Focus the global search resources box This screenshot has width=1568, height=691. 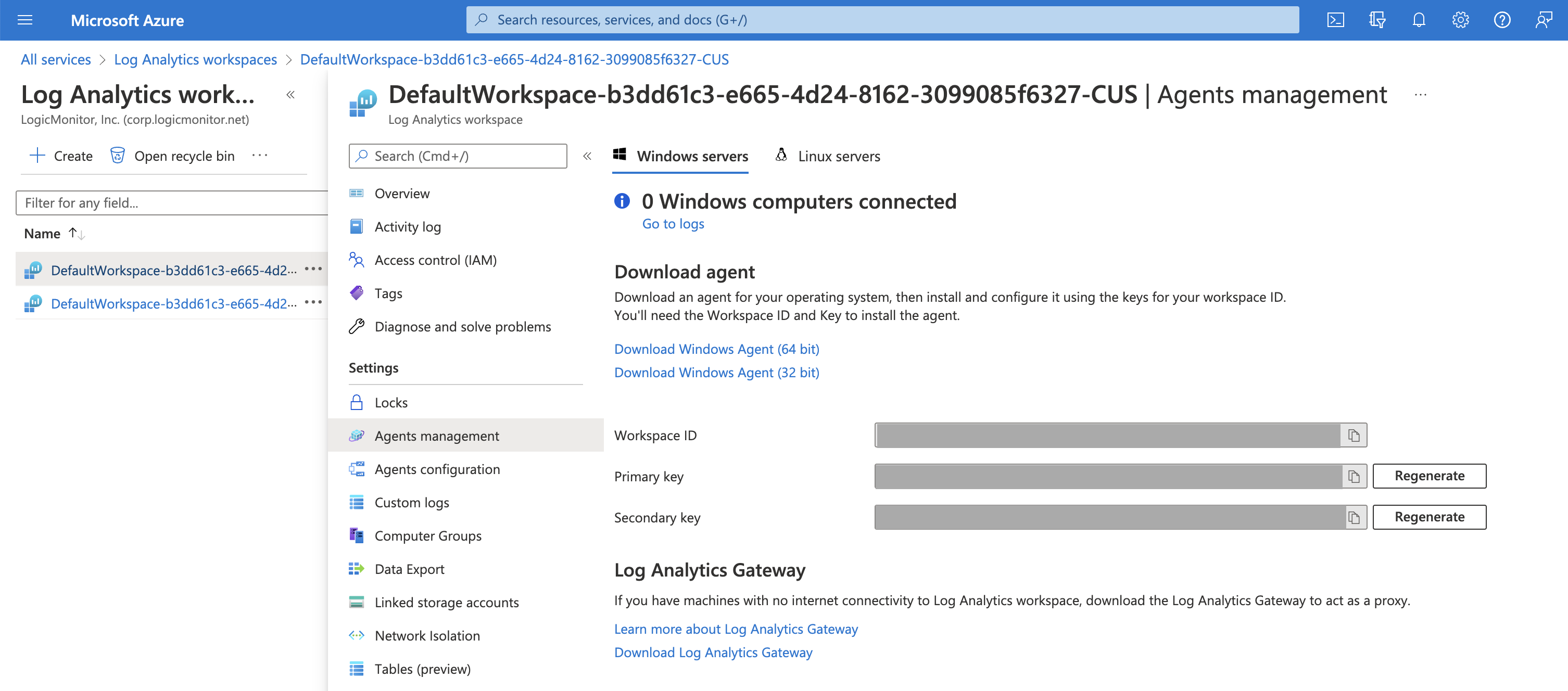882,20
